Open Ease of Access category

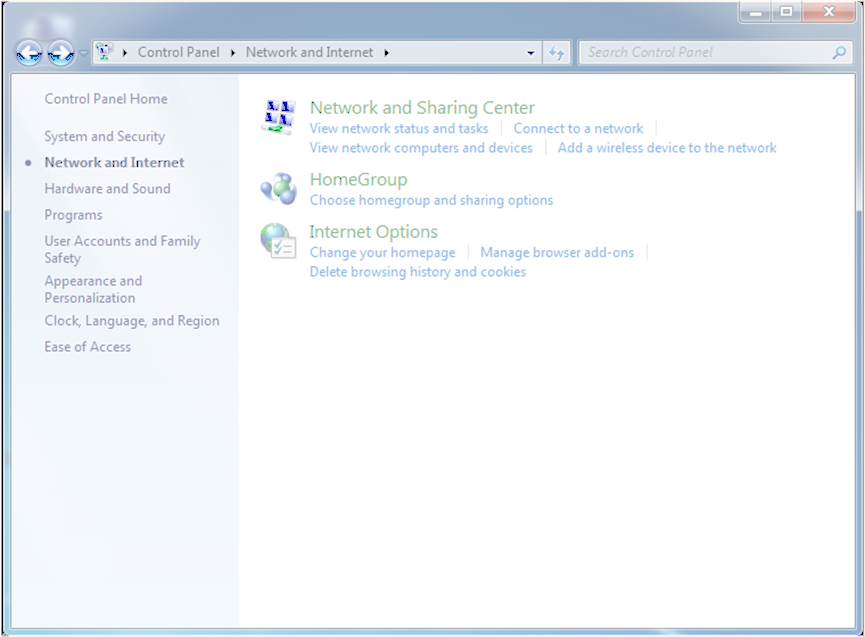point(88,347)
